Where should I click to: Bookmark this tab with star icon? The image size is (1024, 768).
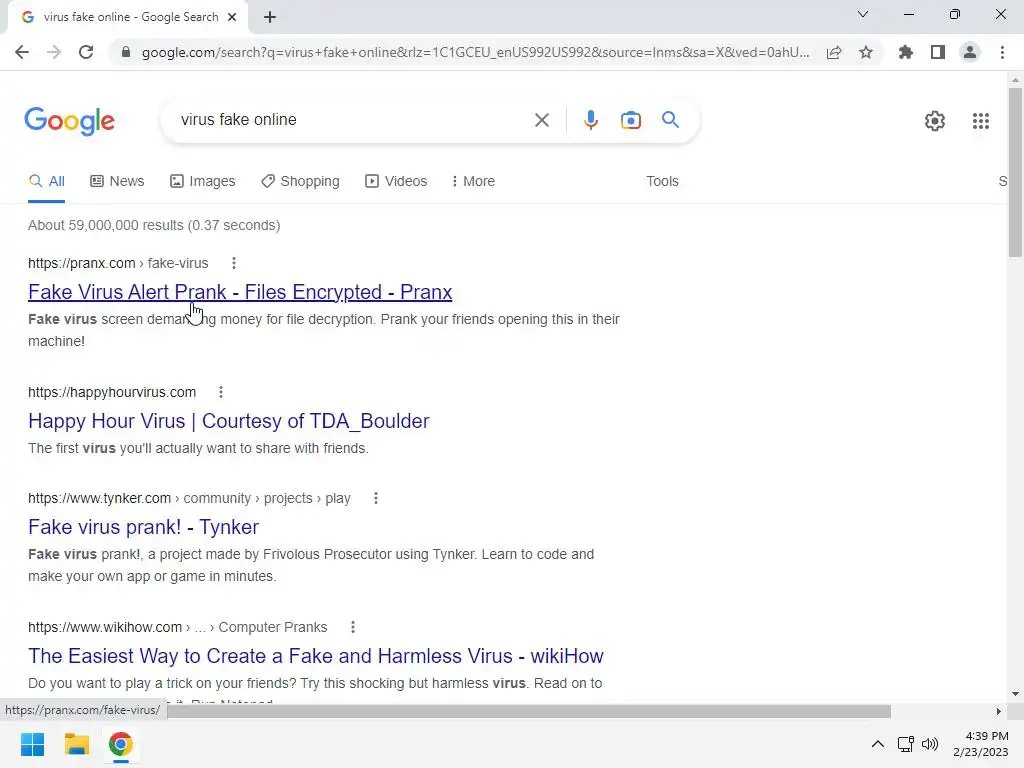pyautogui.click(x=866, y=52)
